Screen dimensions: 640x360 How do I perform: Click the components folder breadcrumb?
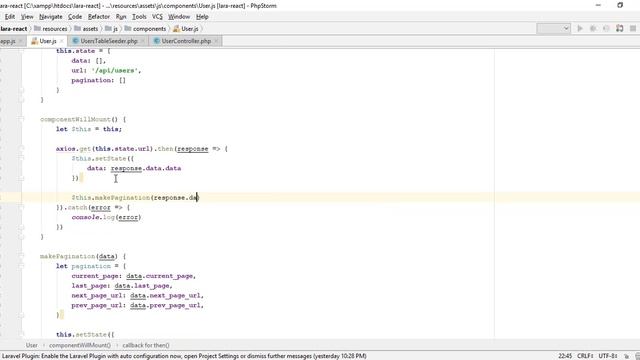[x=145, y=29]
